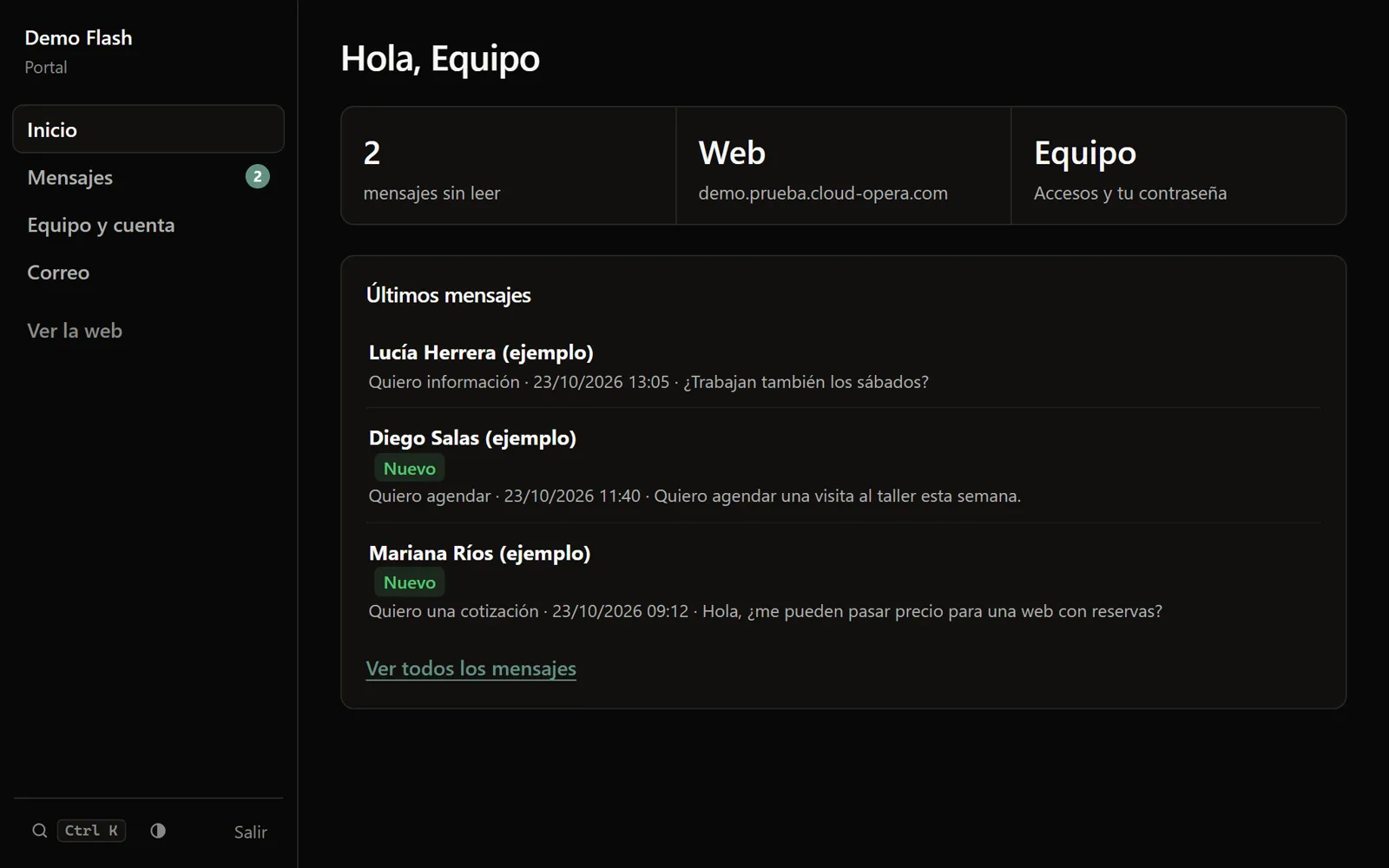Image resolution: width=1389 pixels, height=868 pixels.
Task: Go to Mensajes in sidebar
Action: [148, 177]
